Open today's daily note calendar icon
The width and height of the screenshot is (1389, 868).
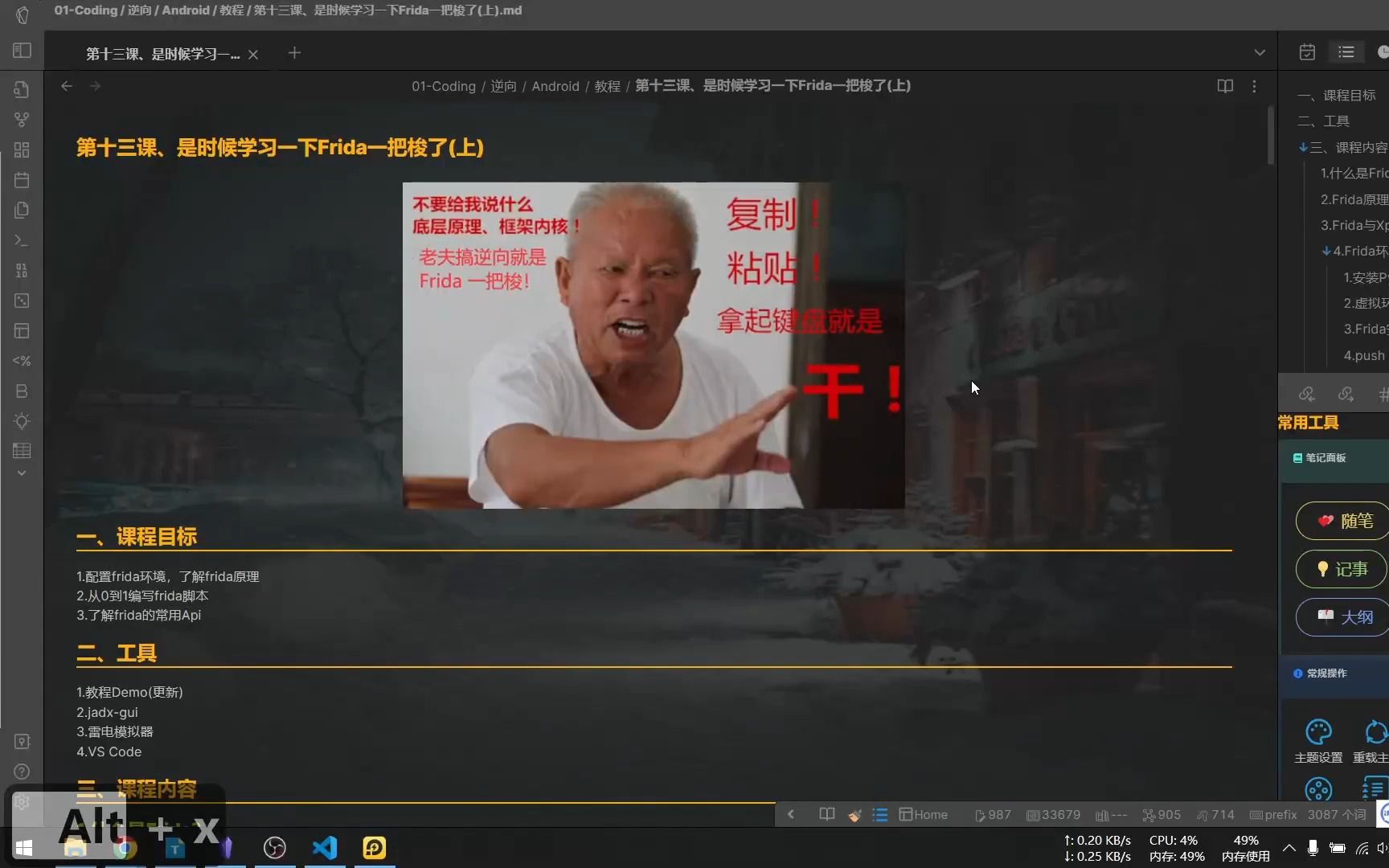click(x=22, y=180)
